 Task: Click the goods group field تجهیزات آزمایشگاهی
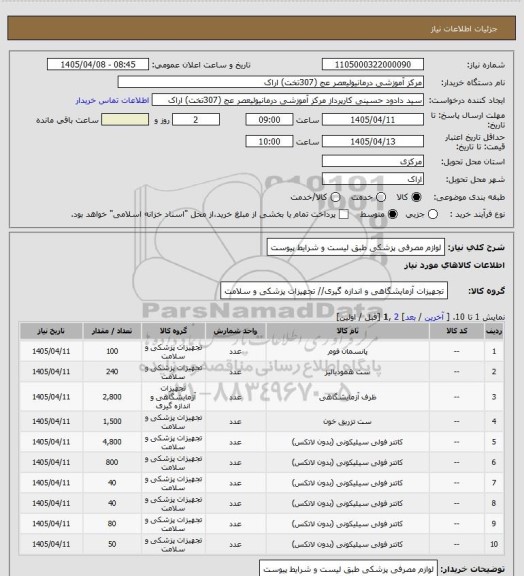click(x=334, y=291)
